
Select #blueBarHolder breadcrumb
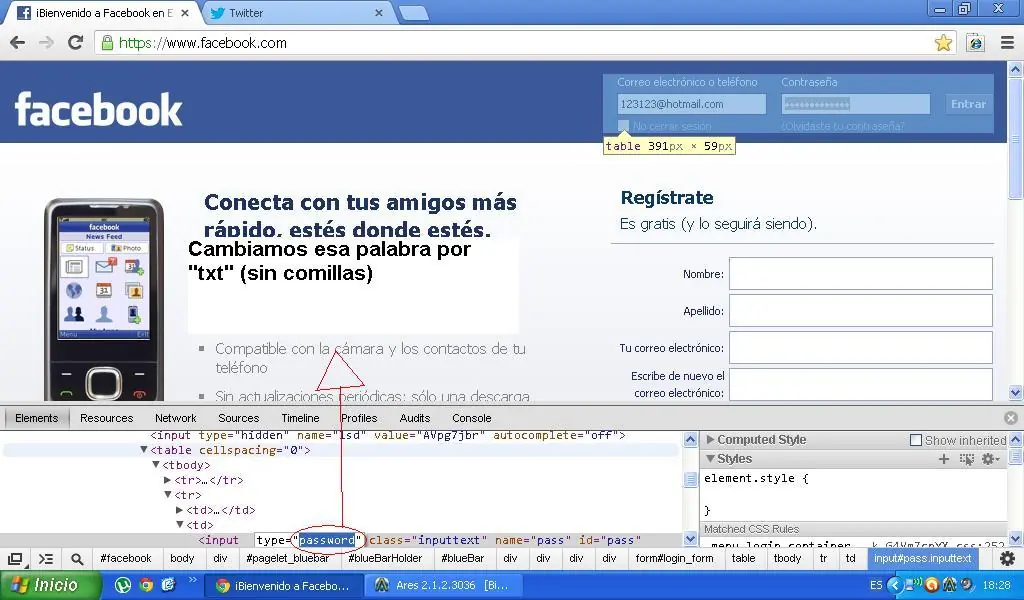[x=385, y=558]
